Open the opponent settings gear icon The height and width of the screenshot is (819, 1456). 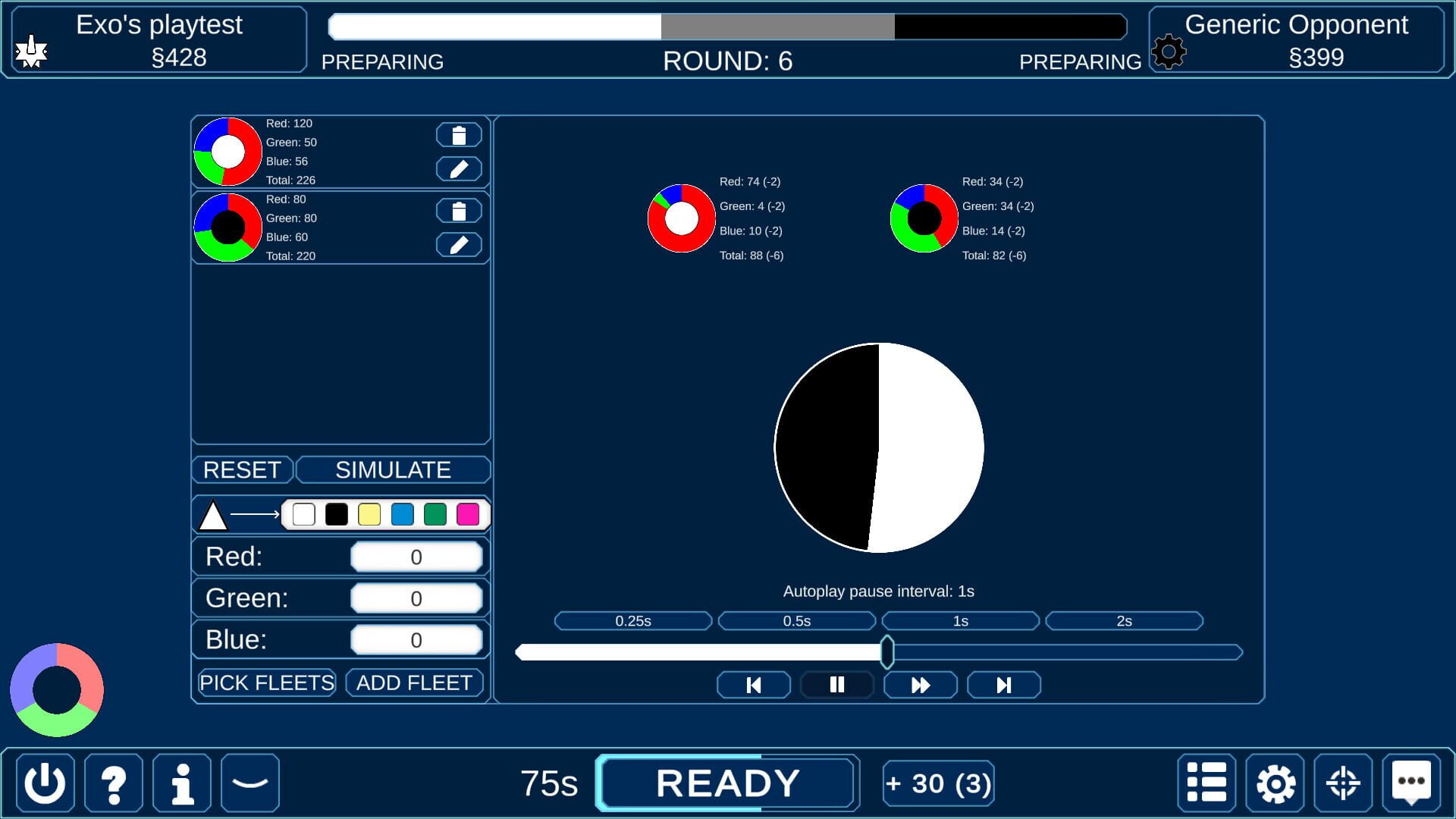coord(1169,52)
